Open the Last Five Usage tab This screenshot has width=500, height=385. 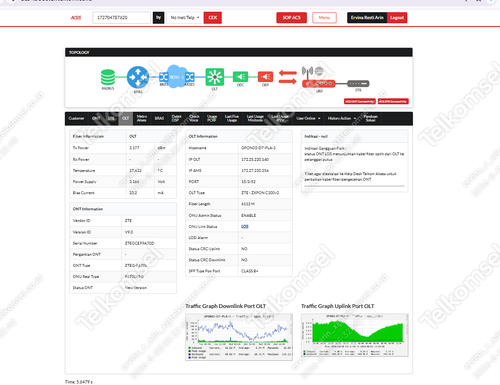(232, 118)
